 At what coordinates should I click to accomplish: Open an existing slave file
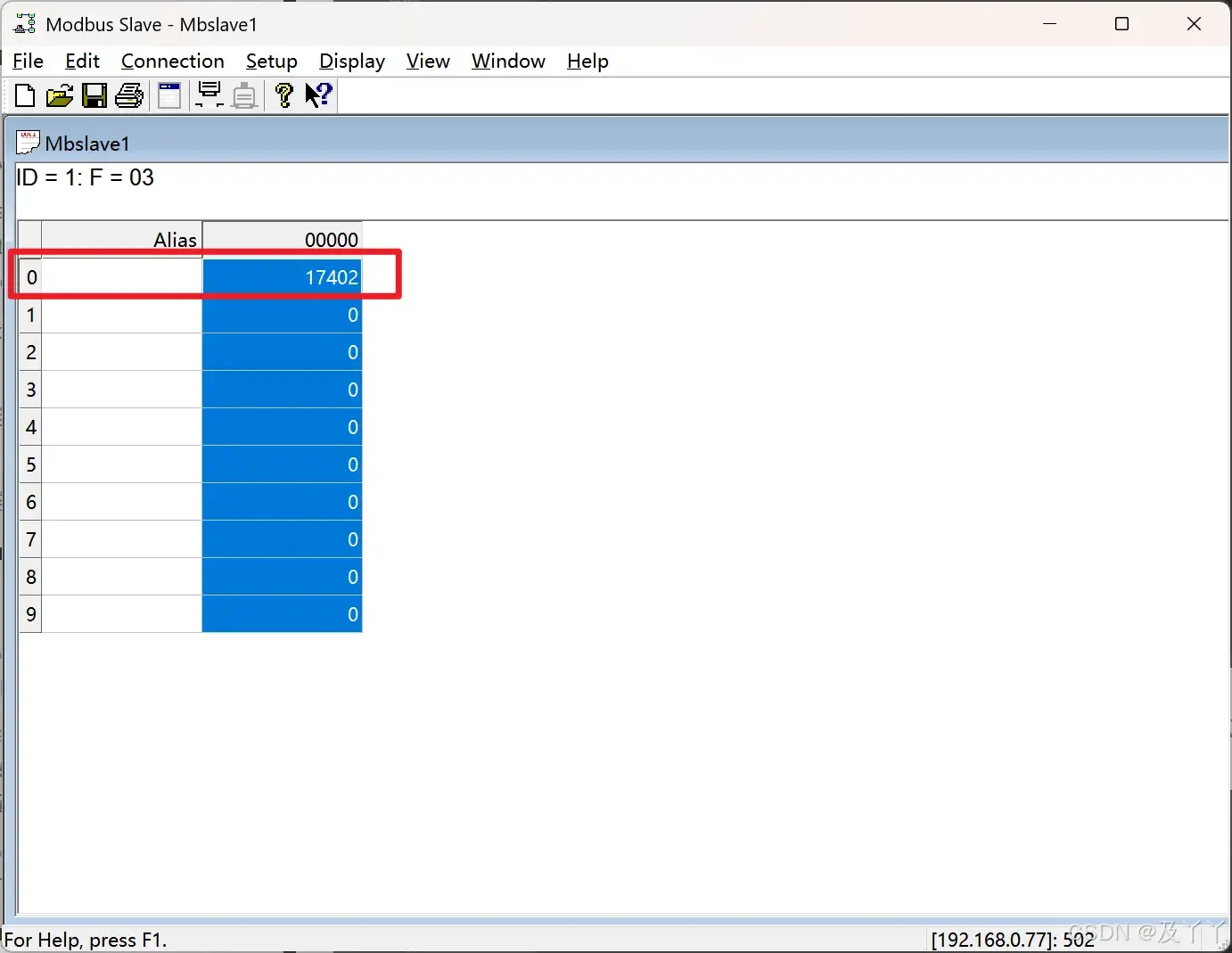tap(59, 95)
